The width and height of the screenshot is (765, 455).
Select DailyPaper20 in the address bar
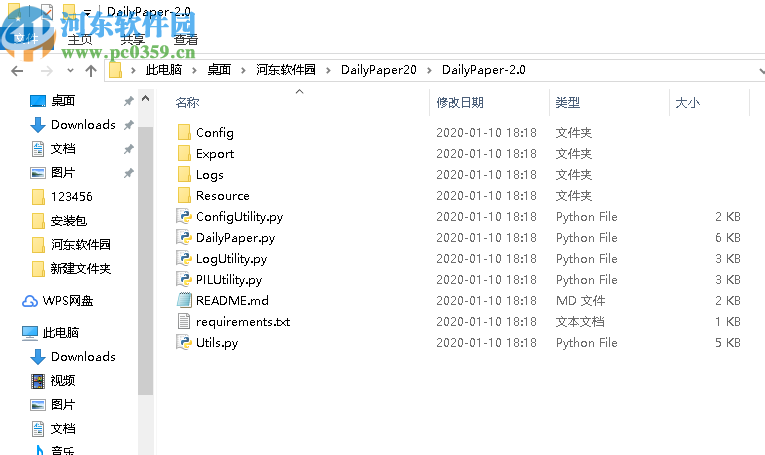pos(379,70)
